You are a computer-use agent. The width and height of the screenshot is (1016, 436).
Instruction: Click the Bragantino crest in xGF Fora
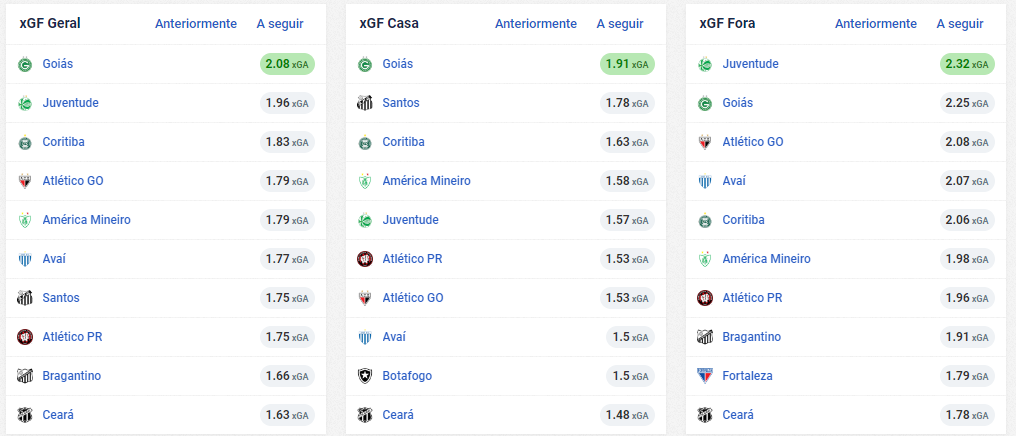click(704, 338)
